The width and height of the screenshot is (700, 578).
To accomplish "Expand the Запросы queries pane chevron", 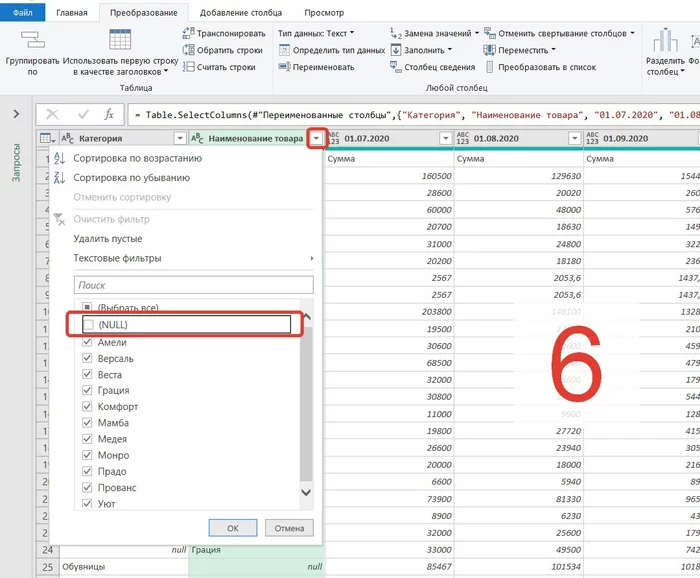I will pyautogui.click(x=17, y=114).
